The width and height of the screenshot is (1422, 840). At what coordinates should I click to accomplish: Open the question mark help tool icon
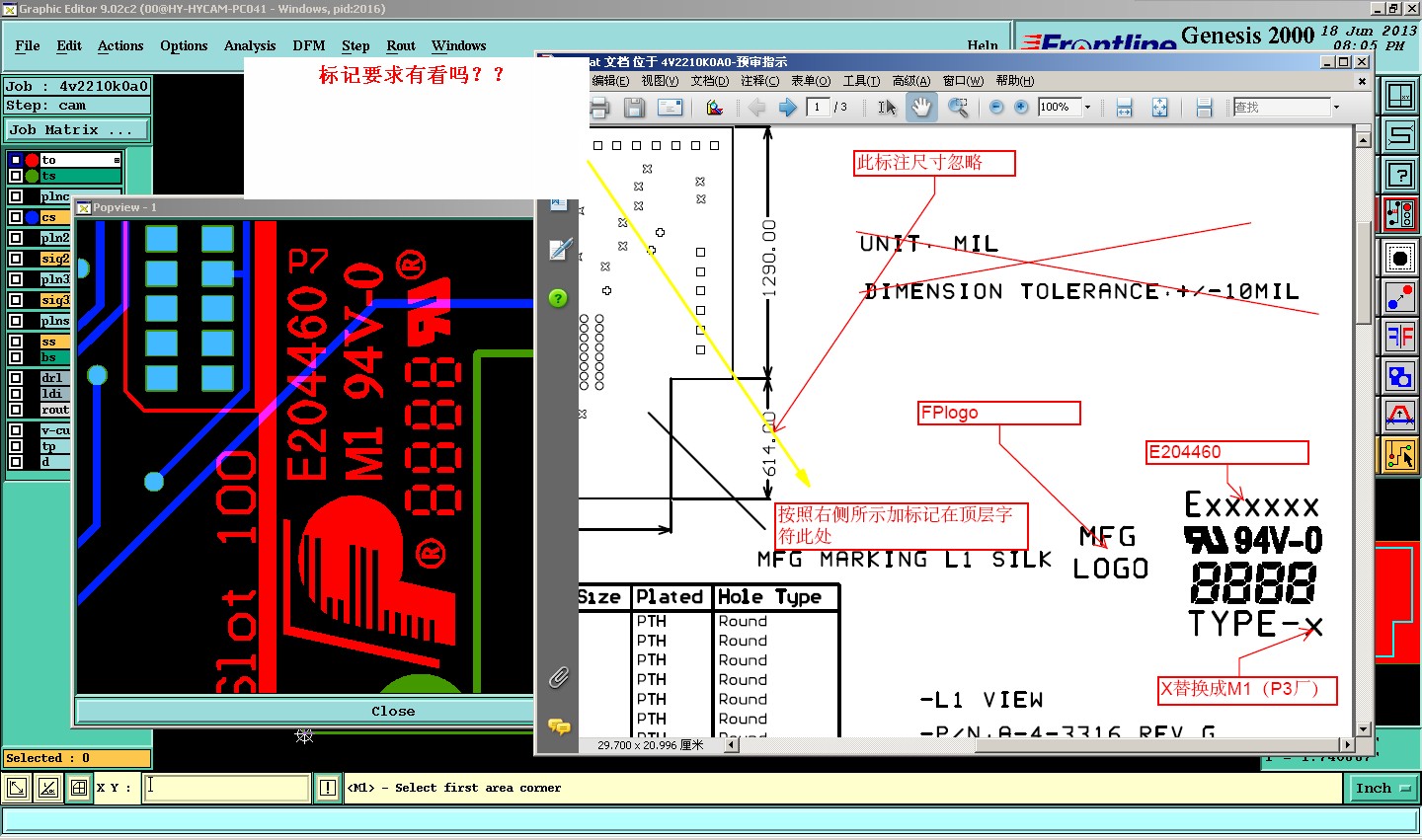coord(1400,175)
